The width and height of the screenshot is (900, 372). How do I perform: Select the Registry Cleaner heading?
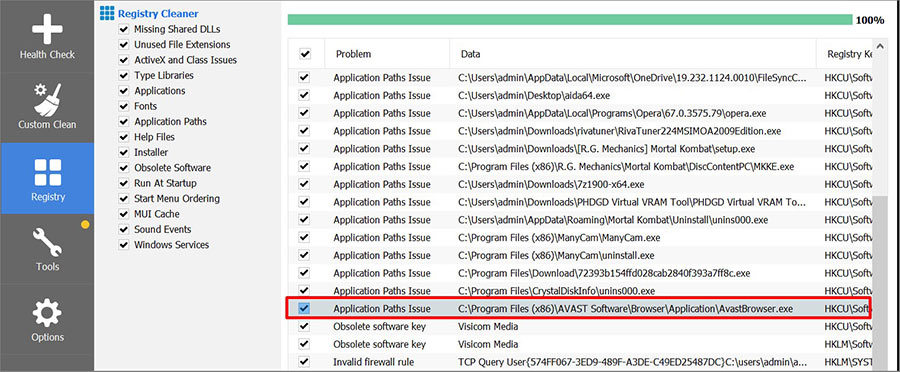(158, 14)
